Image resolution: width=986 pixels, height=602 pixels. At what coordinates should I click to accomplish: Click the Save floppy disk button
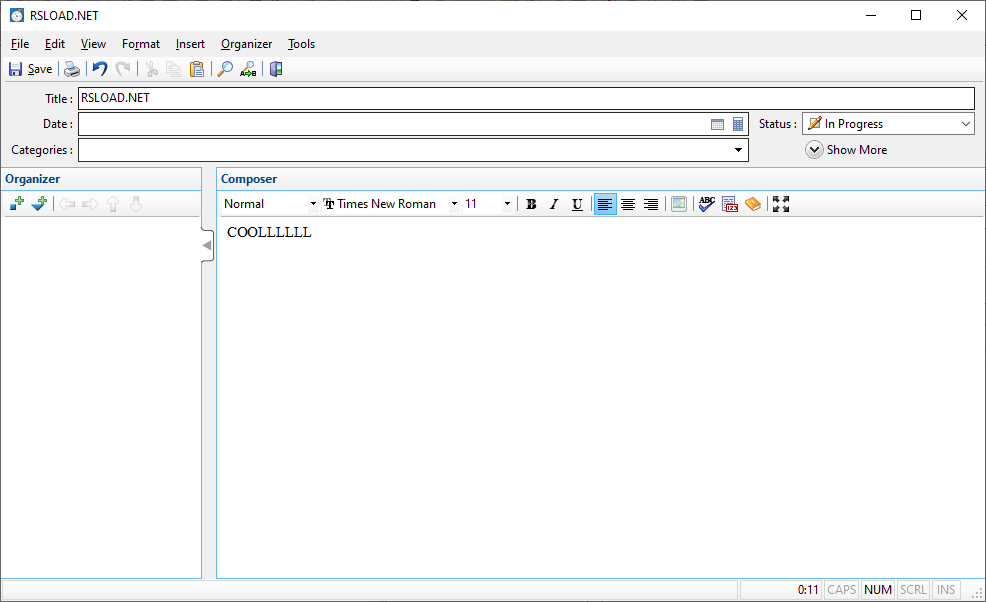click(x=30, y=69)
